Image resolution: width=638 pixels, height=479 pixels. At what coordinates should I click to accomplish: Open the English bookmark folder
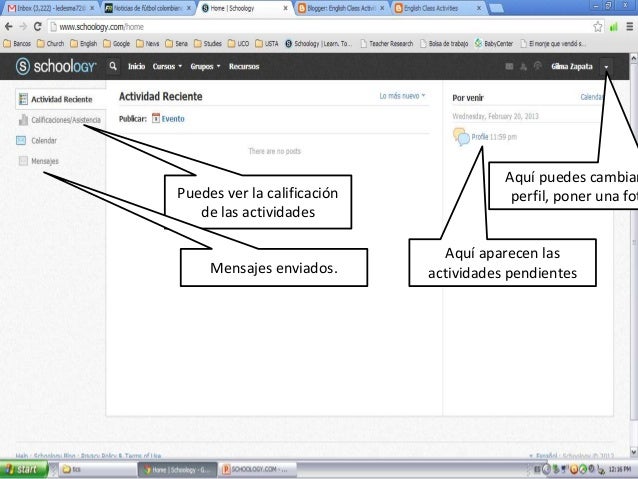(83, 44)
